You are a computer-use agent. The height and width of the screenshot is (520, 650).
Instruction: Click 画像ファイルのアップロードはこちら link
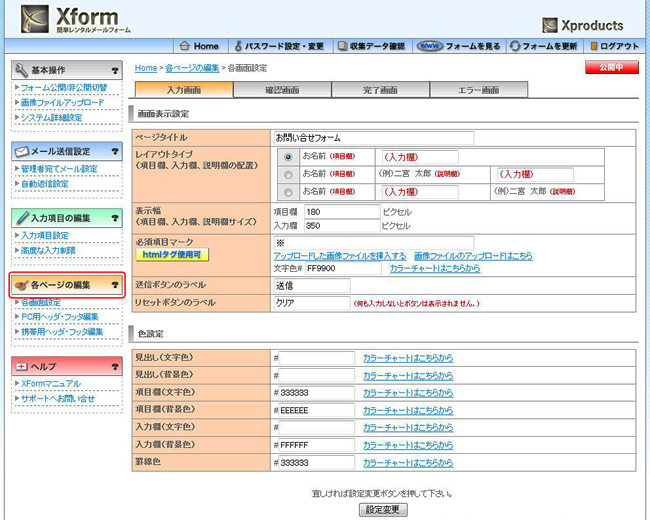[473, 256]
